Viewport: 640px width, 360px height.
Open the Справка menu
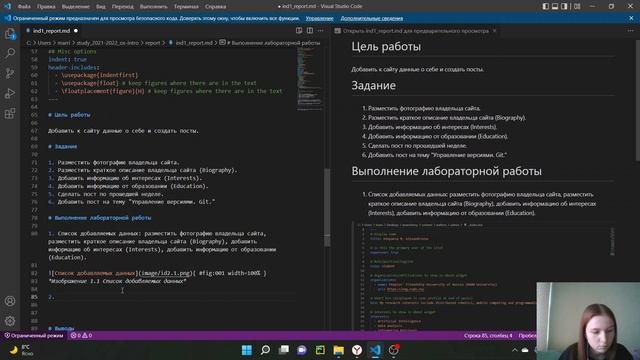click(216, 7)
